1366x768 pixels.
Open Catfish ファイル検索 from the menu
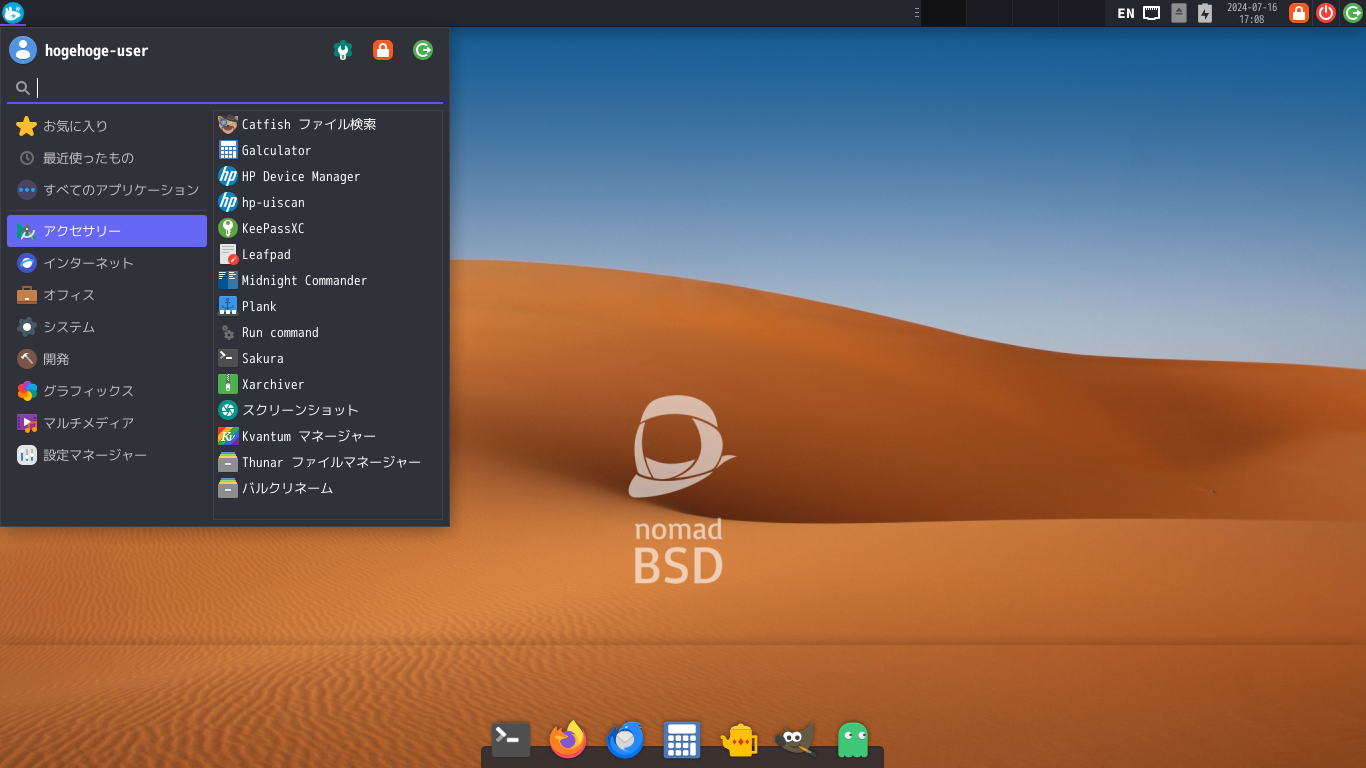tap(328, 124)
